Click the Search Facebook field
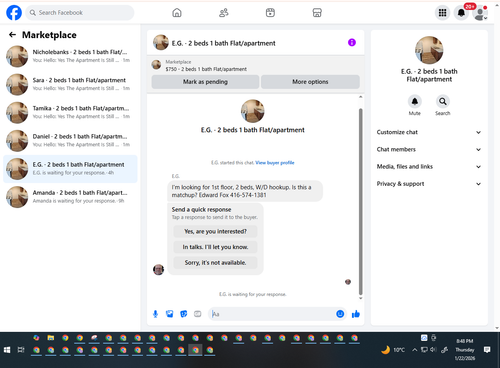 pyautogui.click(x=80, y=13)
